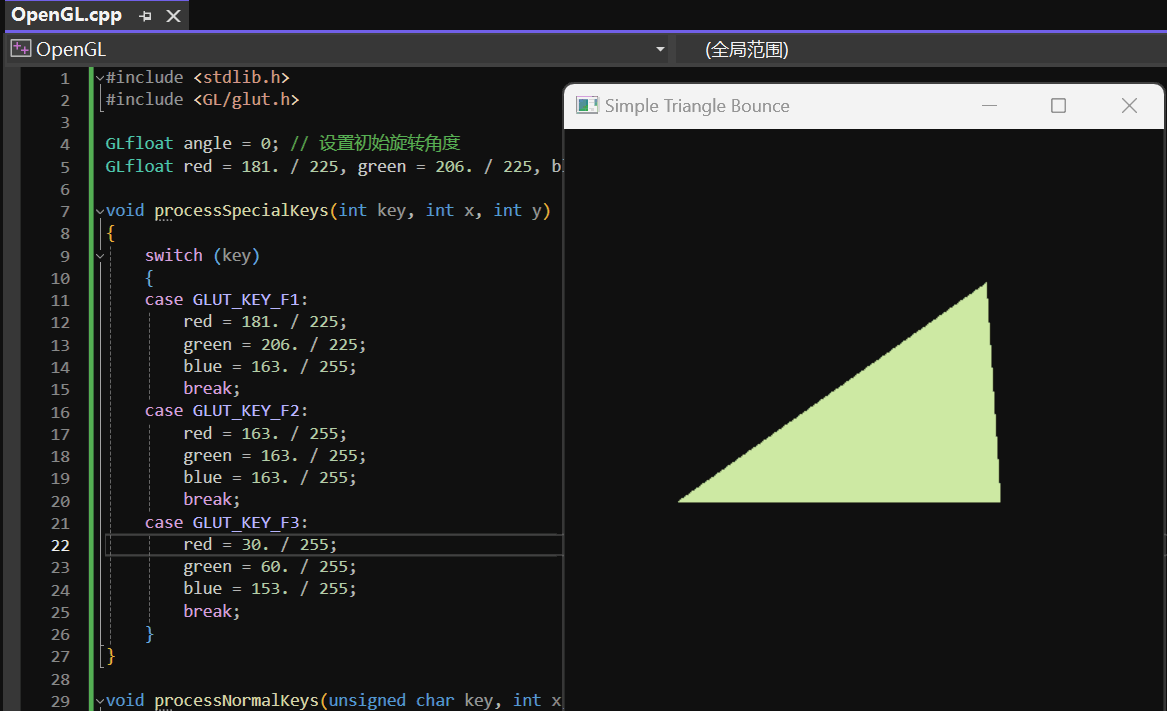Maximize the Simple Triangle Bounce window
Viewport: 1167px width, 711px height.
coord(1058,106)
